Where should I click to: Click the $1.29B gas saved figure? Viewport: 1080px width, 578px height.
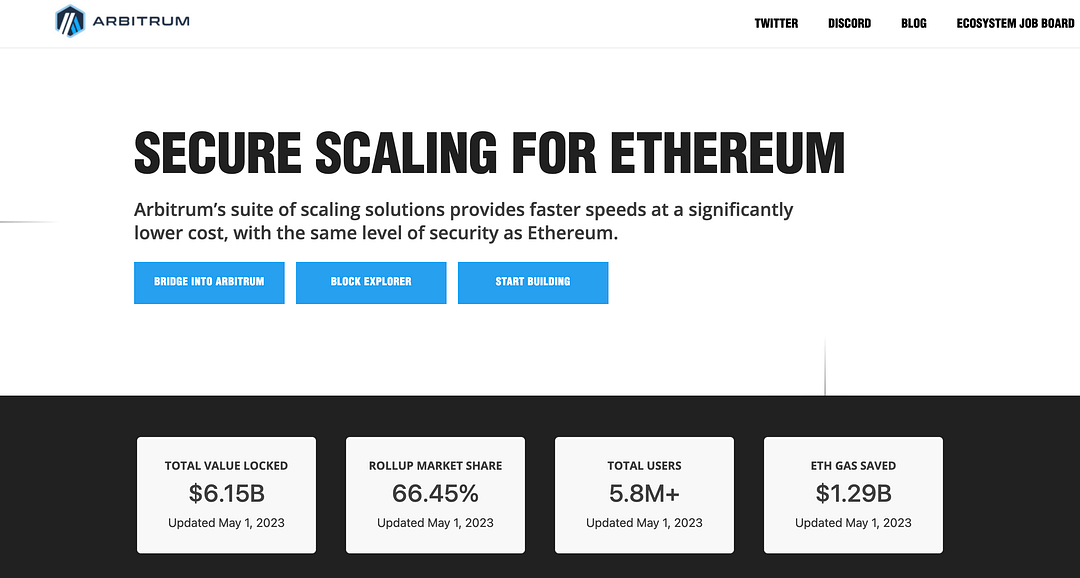(853, 493)
